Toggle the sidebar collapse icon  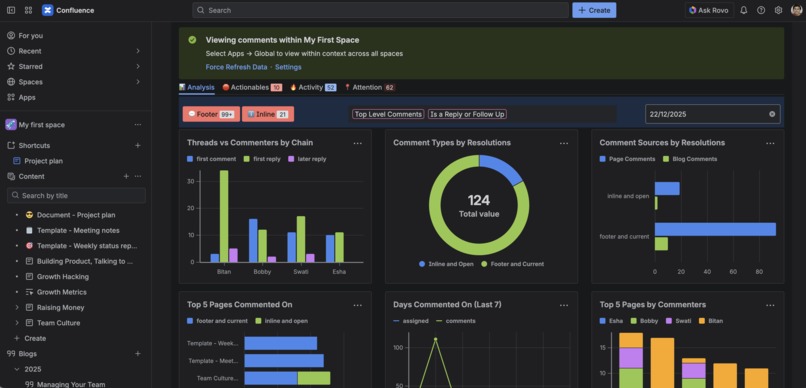pyautogui.click(x=11, y=10)
